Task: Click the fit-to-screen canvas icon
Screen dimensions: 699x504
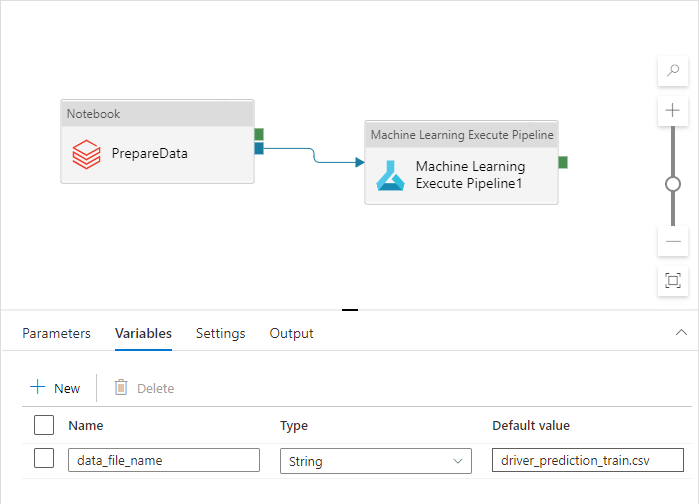Action: coord(673,280)
